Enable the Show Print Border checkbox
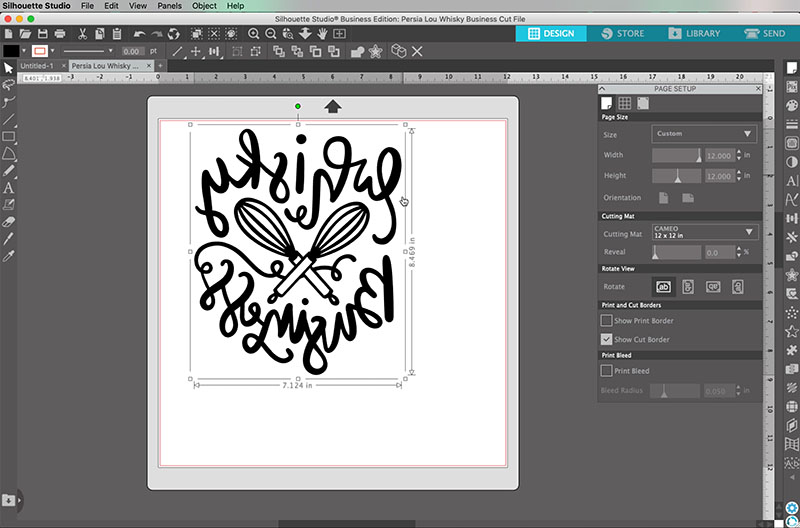Screen dimensions: 800x528 [x=606, y=320]
